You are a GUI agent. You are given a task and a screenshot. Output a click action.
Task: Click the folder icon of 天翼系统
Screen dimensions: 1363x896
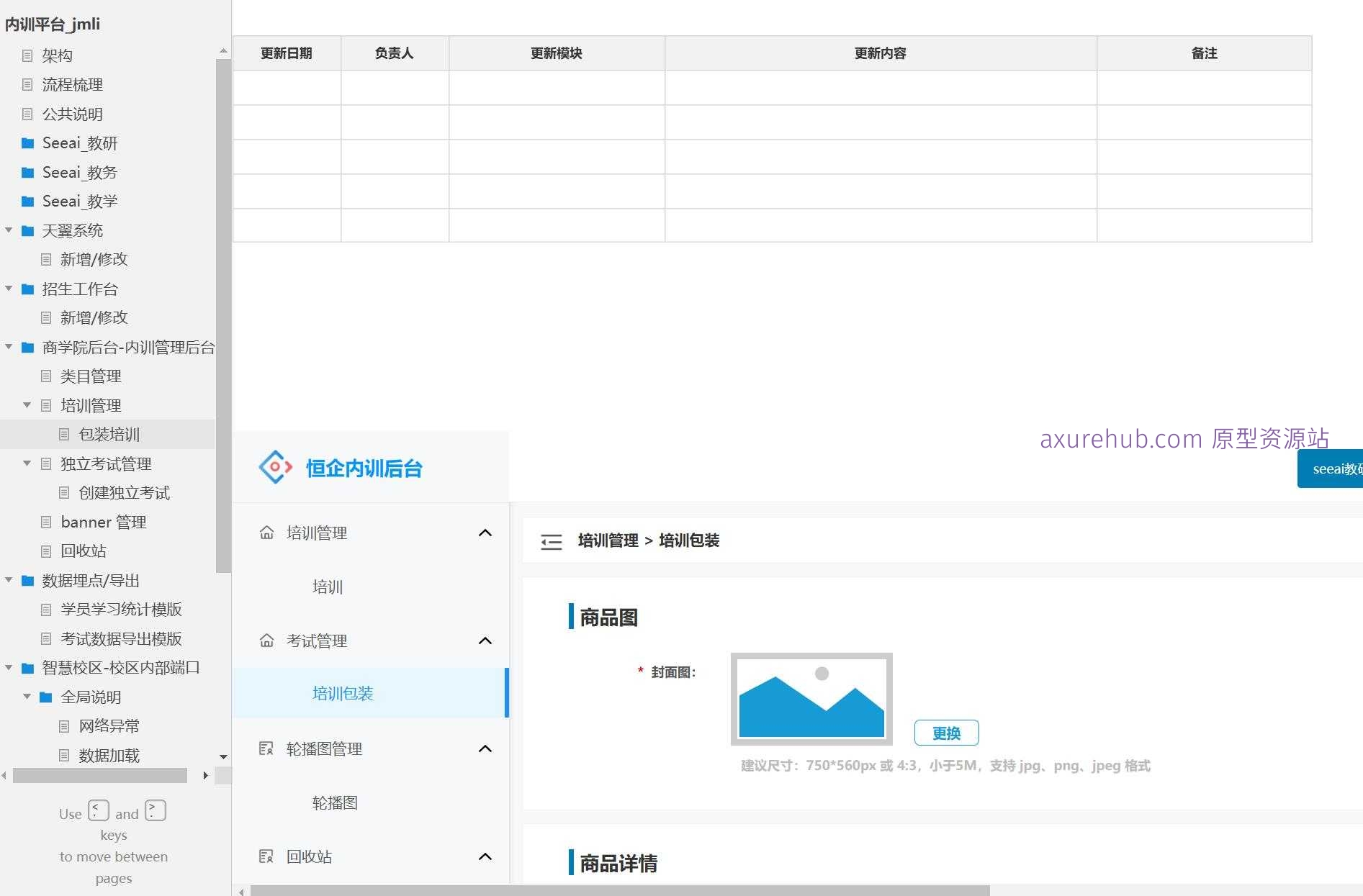click(28, 231)
